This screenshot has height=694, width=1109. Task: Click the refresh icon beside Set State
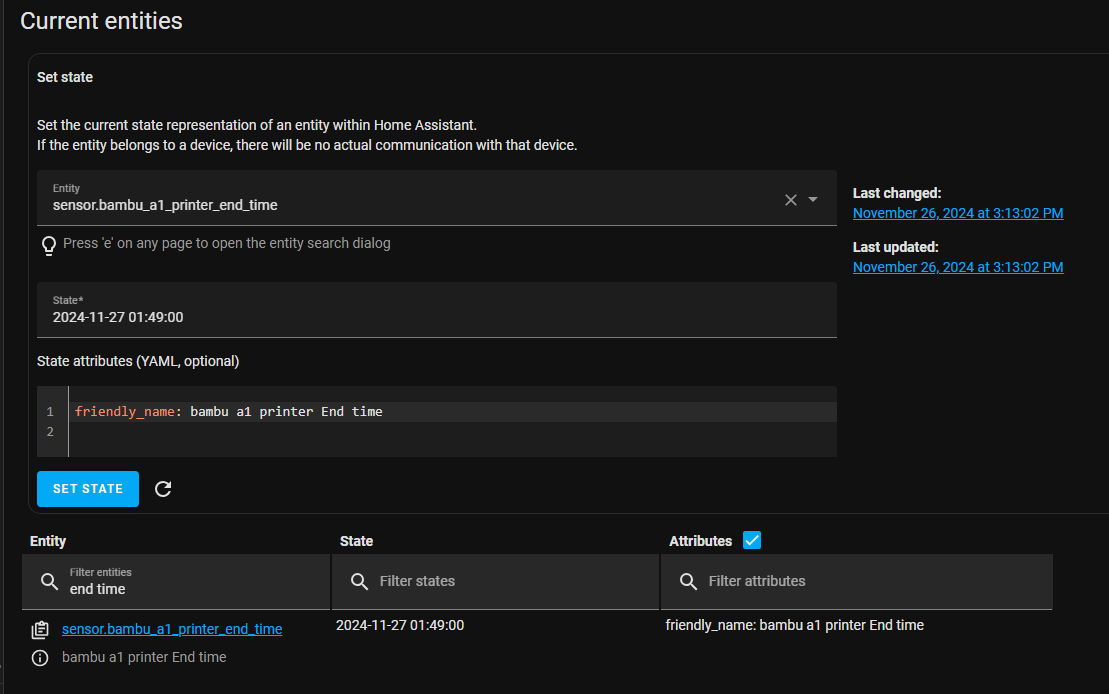[x=163, y=489]
